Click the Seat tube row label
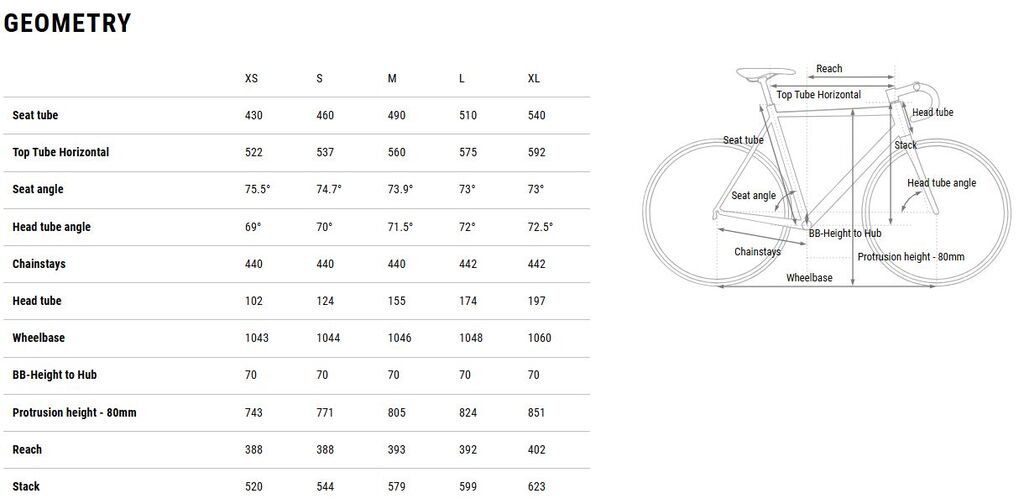Image resolution: width=1024 pixels, height=504 pixels. click(x=35, y=116)
